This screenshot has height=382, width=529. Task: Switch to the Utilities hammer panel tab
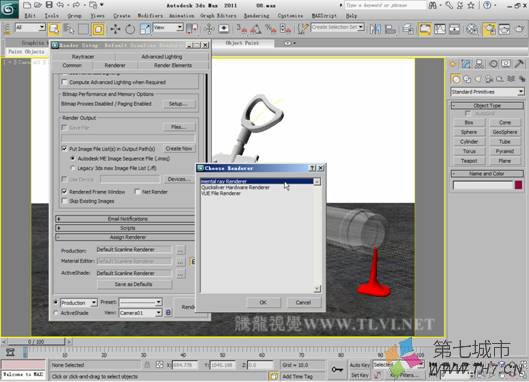click(x=519, y=64)
